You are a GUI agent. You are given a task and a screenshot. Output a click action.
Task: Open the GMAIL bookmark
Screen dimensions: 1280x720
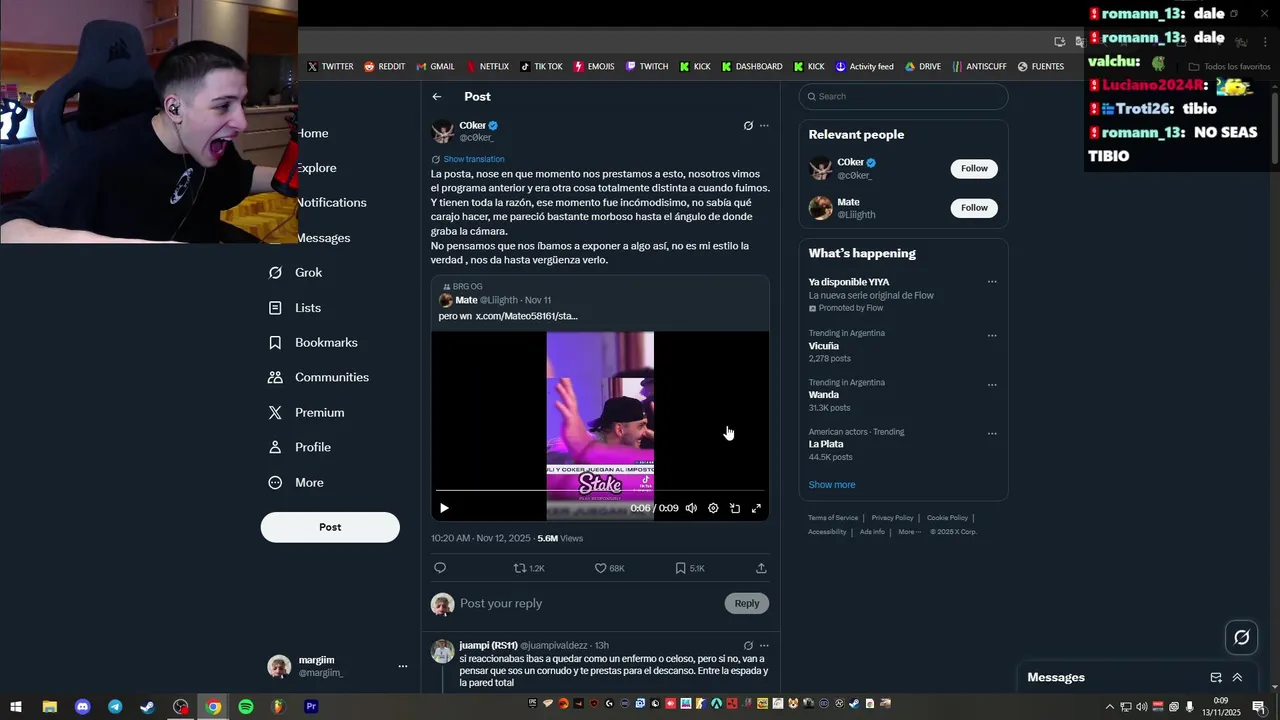[435, 67]
